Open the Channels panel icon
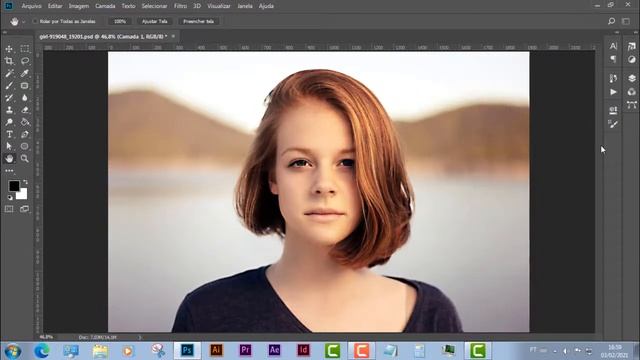640x360 pixels. pos(632,92)
